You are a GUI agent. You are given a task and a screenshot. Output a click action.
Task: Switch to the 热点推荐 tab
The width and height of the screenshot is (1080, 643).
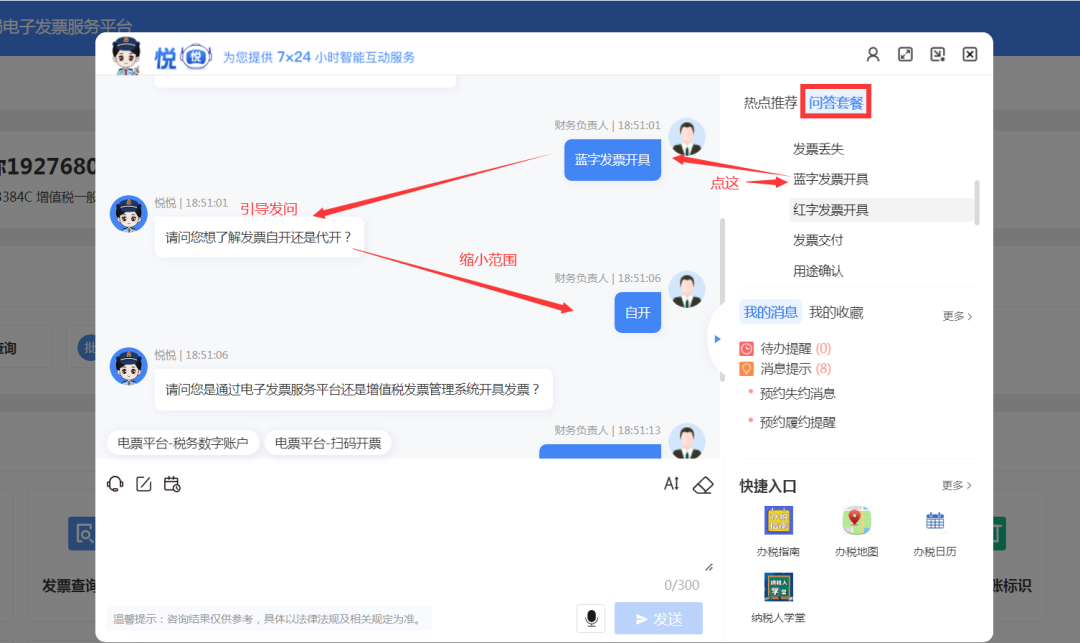click(770, 103)
